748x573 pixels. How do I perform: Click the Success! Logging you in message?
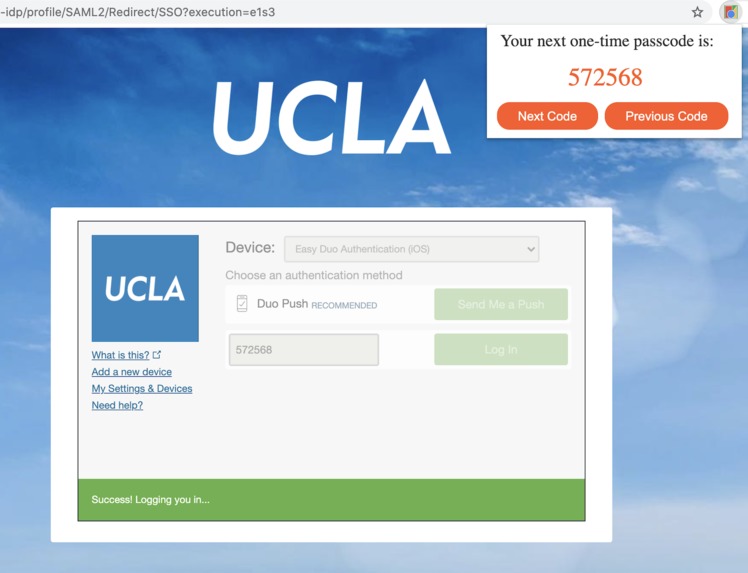click(x=150, y=500)
